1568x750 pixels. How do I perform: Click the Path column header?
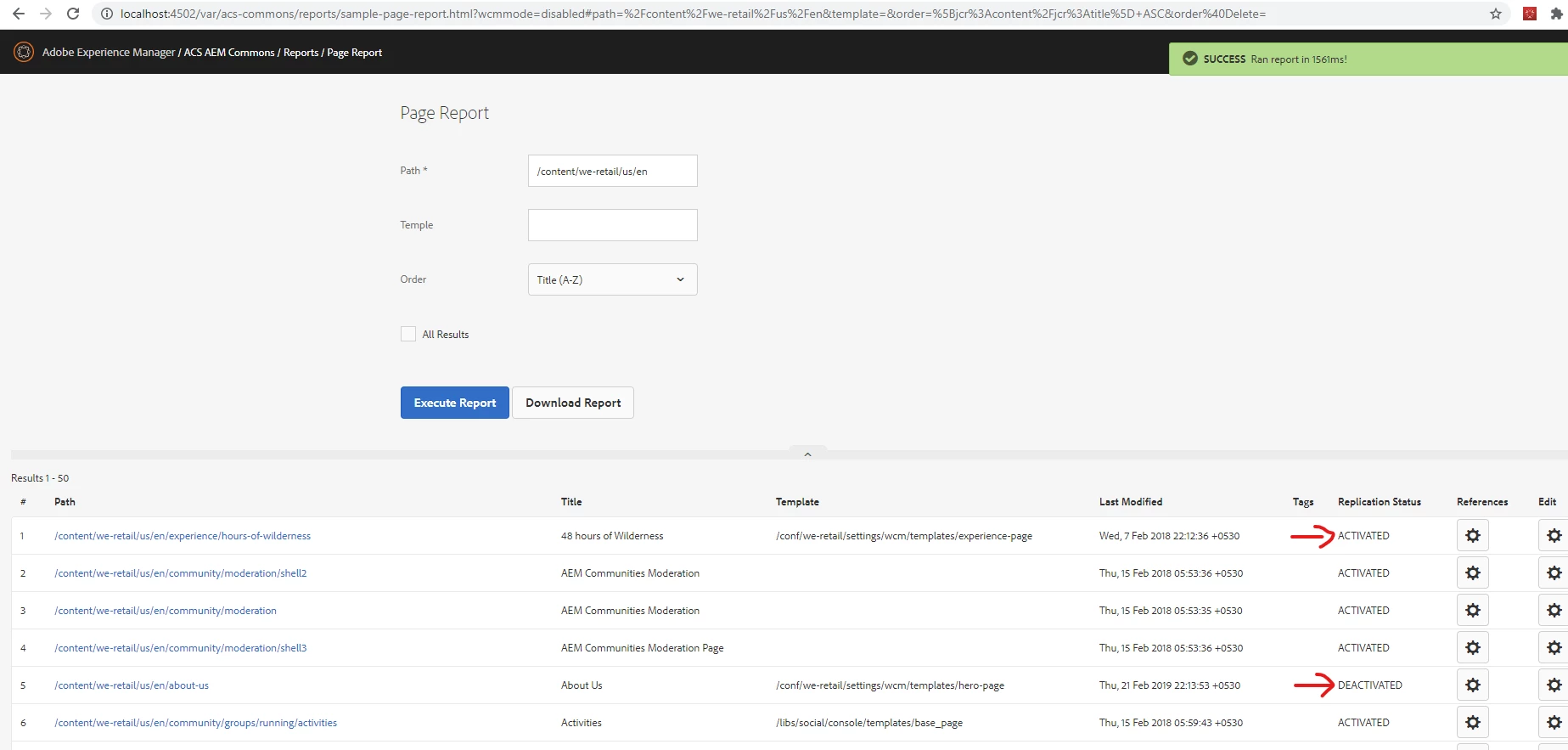point(65,502)
